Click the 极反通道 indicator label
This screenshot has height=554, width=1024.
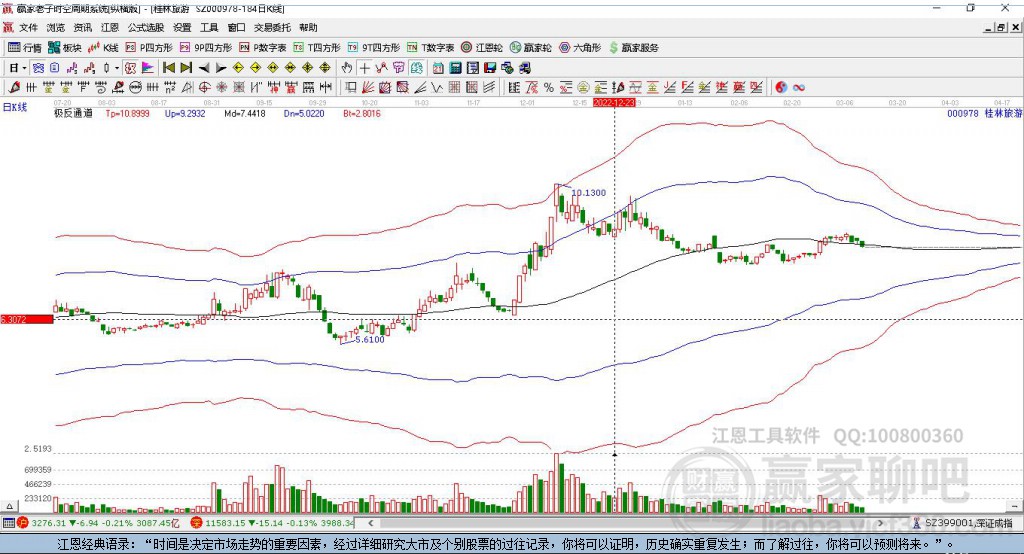(x=73, y=113)
